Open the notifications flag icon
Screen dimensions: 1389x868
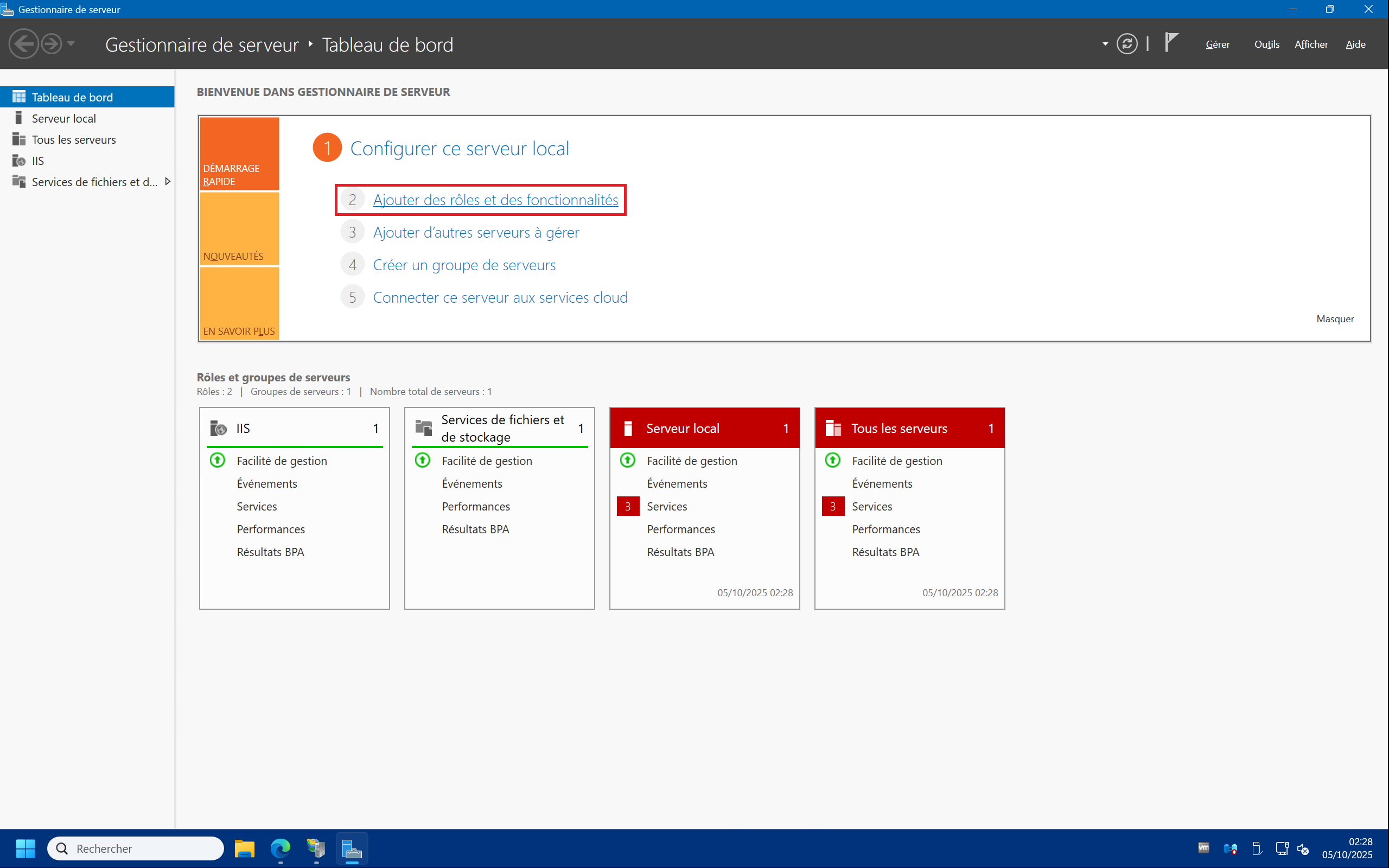pyautogui.click(x=1171, y=43)
